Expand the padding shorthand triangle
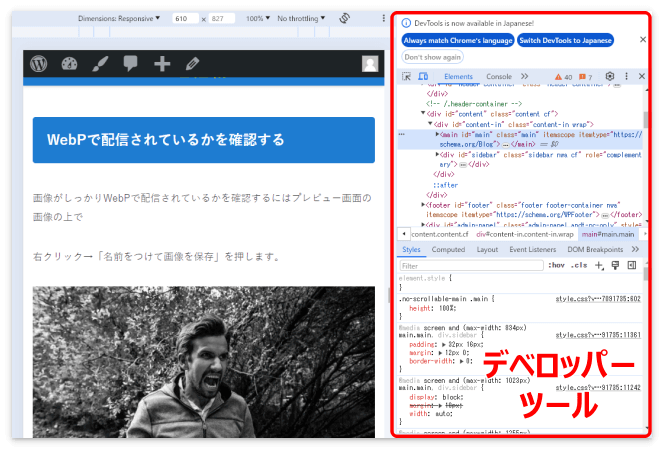Screen dimensions: 664x451 pos(444,344)
